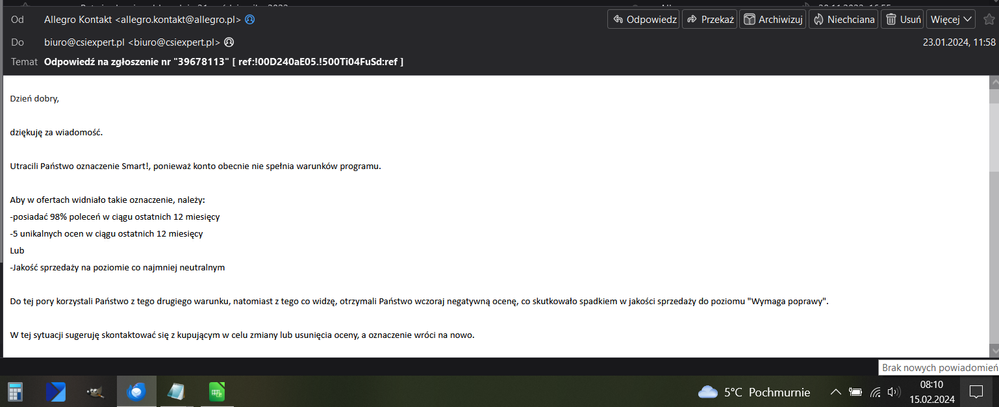
Task: Click the sentence starting Do tej pory korzystali
Action: (x=419, y=301)
